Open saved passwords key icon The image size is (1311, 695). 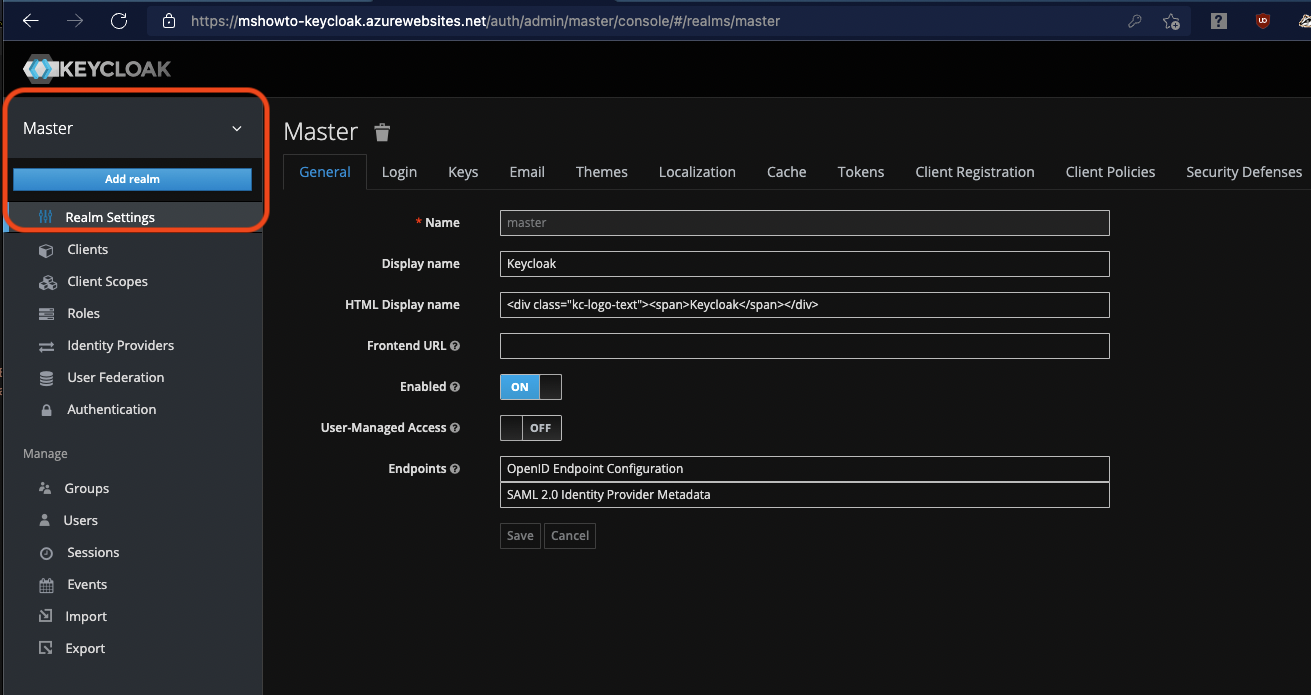1135,20
